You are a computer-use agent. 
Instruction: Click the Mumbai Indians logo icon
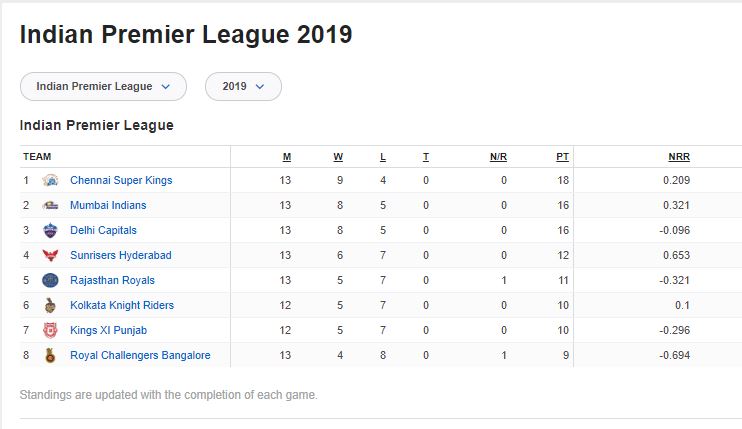tap(50, 206)
